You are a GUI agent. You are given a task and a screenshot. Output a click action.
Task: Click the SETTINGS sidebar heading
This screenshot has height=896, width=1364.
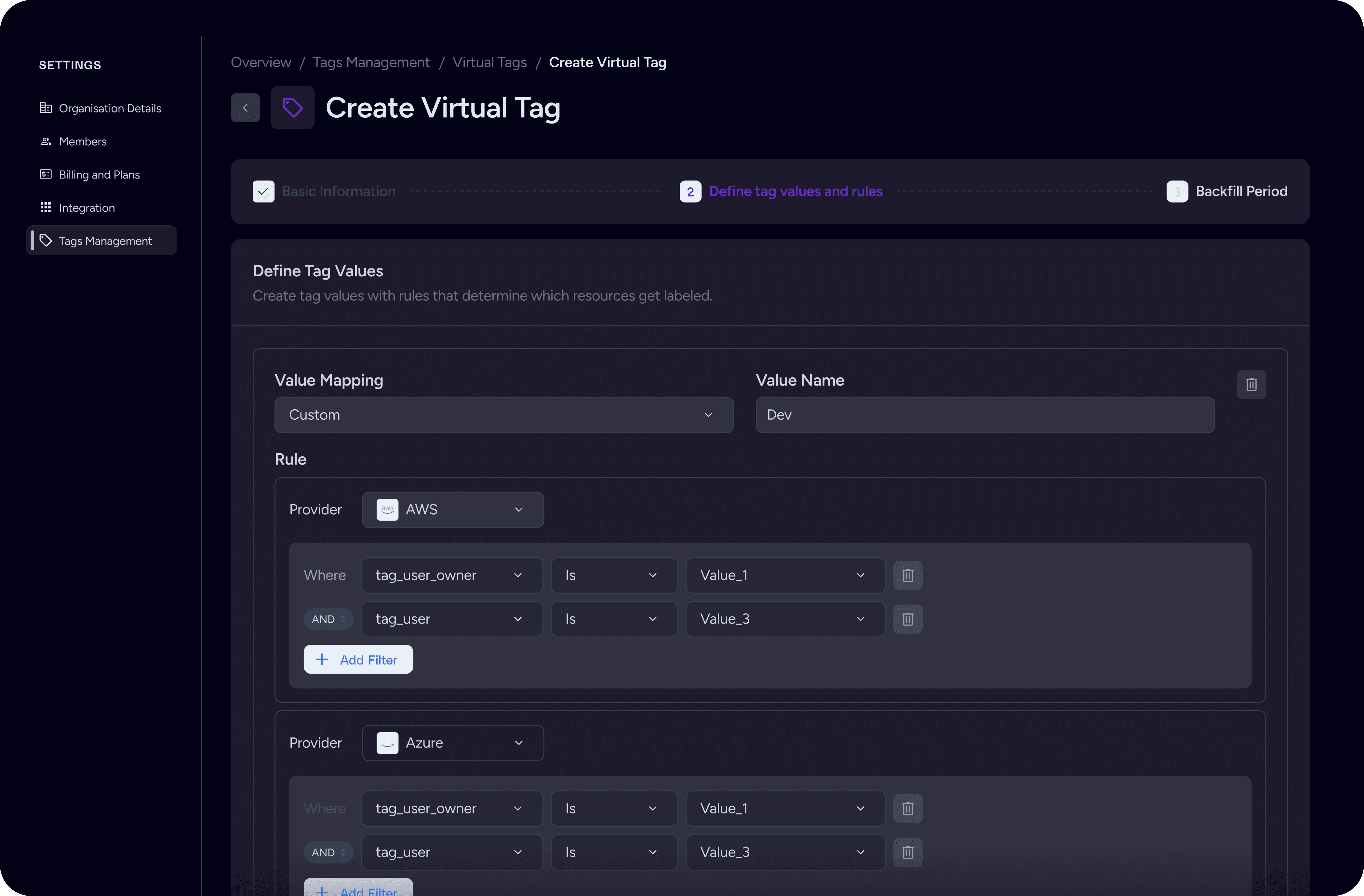(x=70, y=65)
